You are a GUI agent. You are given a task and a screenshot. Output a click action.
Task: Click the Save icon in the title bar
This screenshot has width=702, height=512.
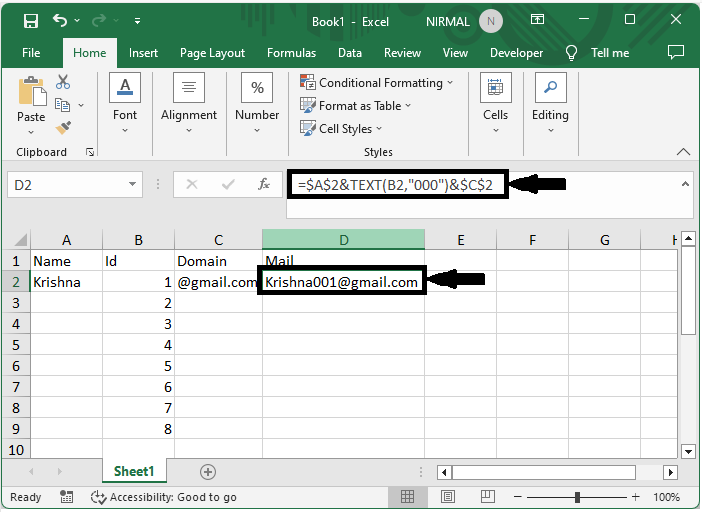pos(31,21)
